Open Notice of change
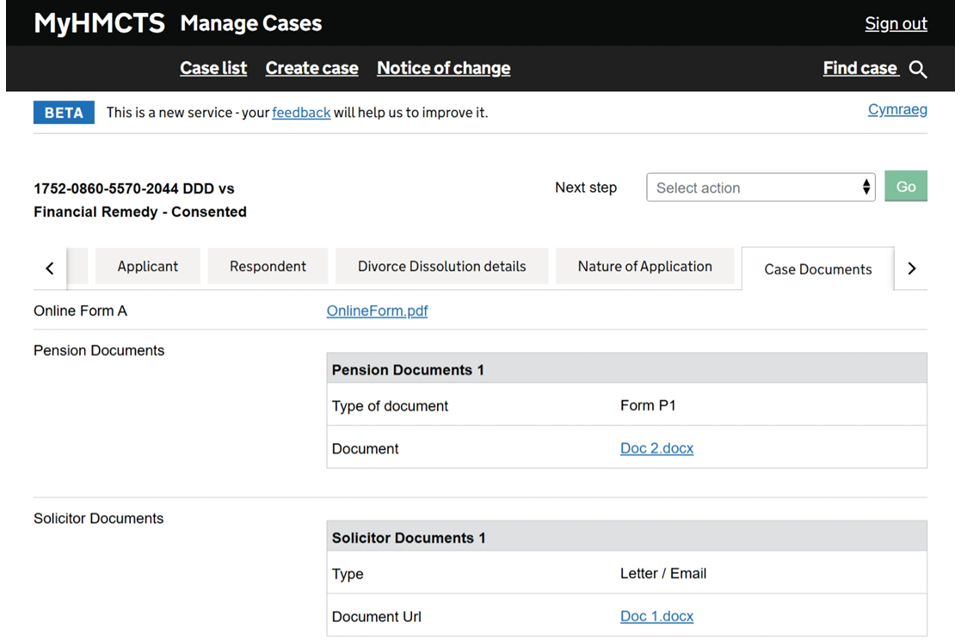This screenshot has width=960, height=640. click(443, 68)
